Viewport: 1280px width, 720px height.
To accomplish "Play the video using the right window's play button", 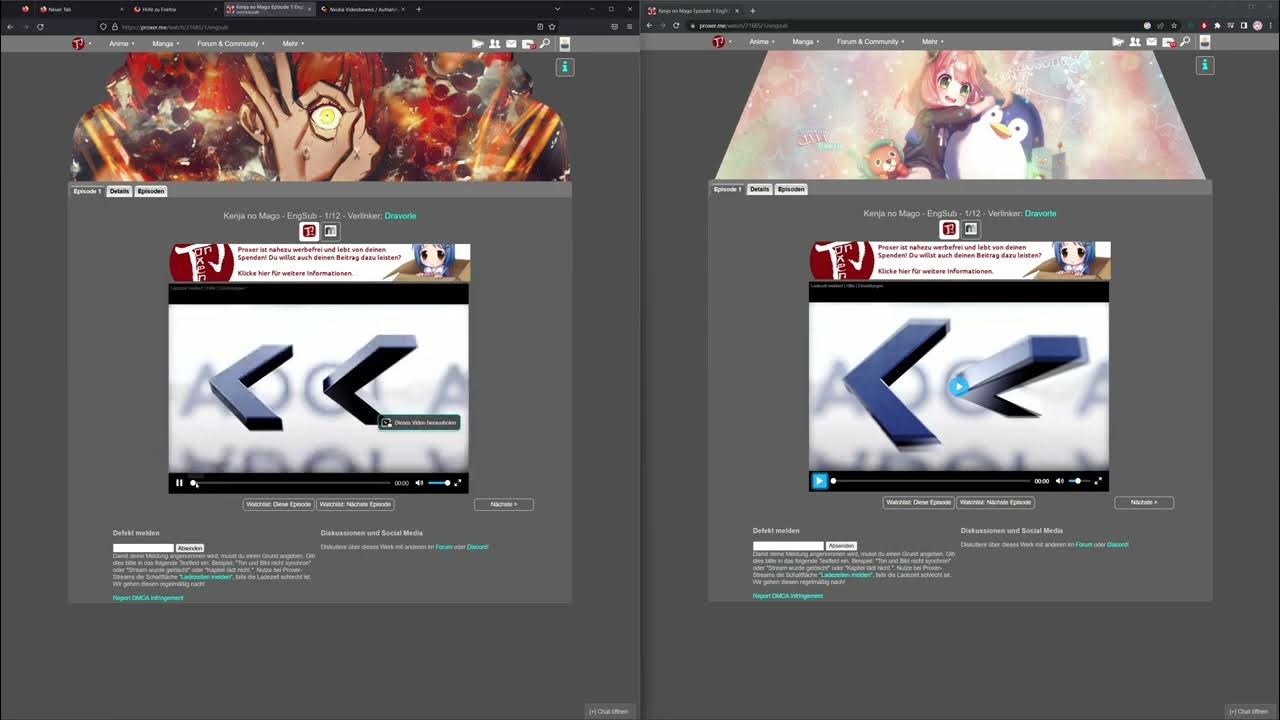I will (819, 481).
